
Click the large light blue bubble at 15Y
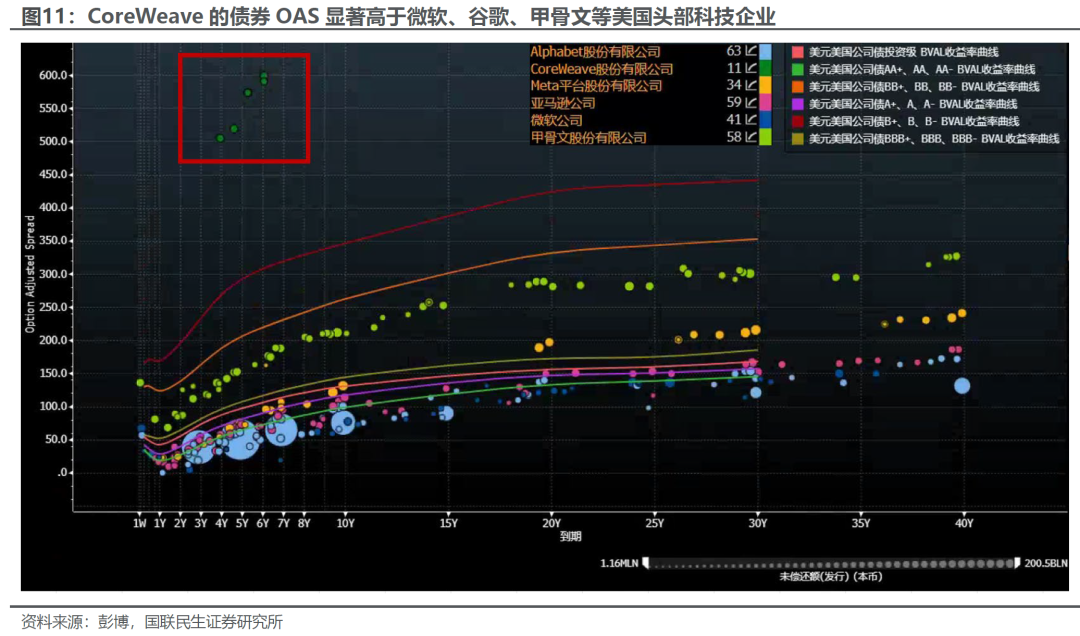(446, 413)
